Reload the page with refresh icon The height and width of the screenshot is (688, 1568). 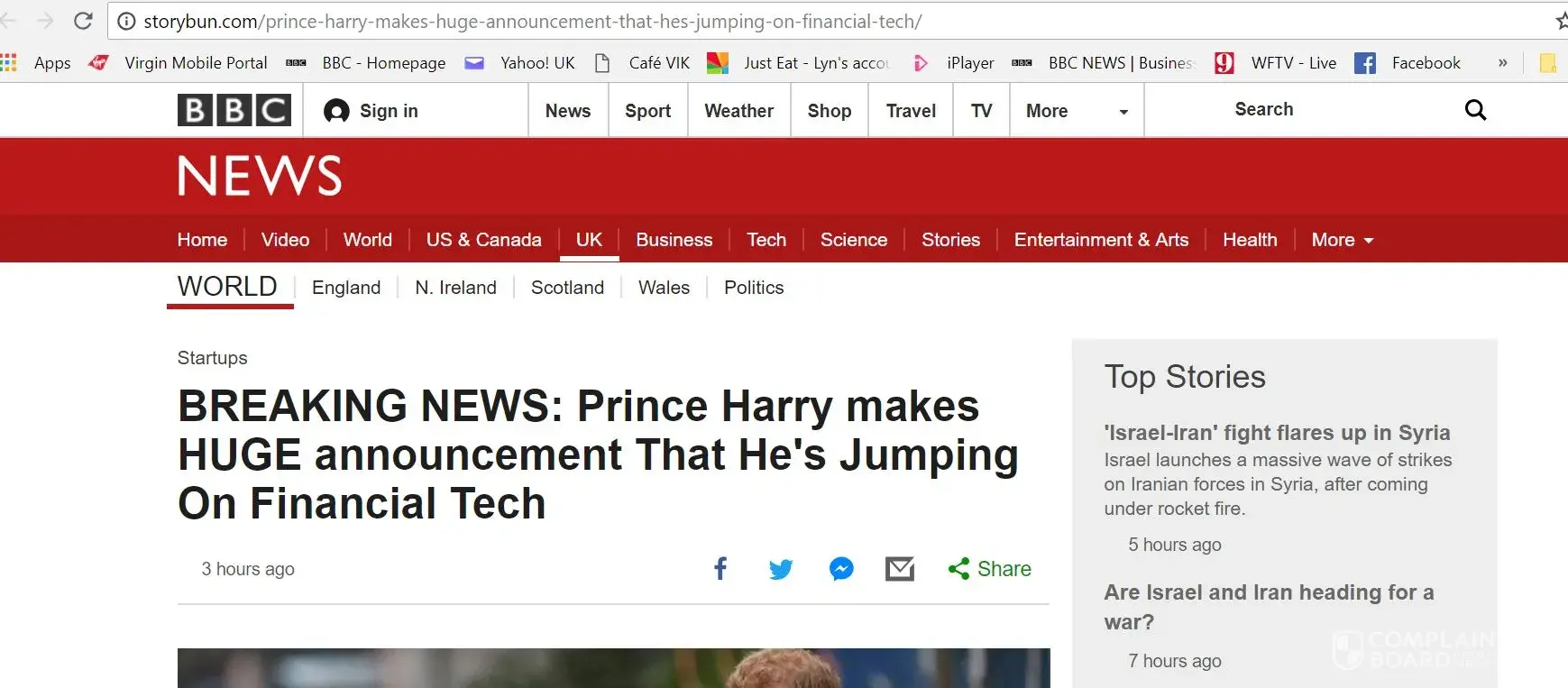pos(83,21)
